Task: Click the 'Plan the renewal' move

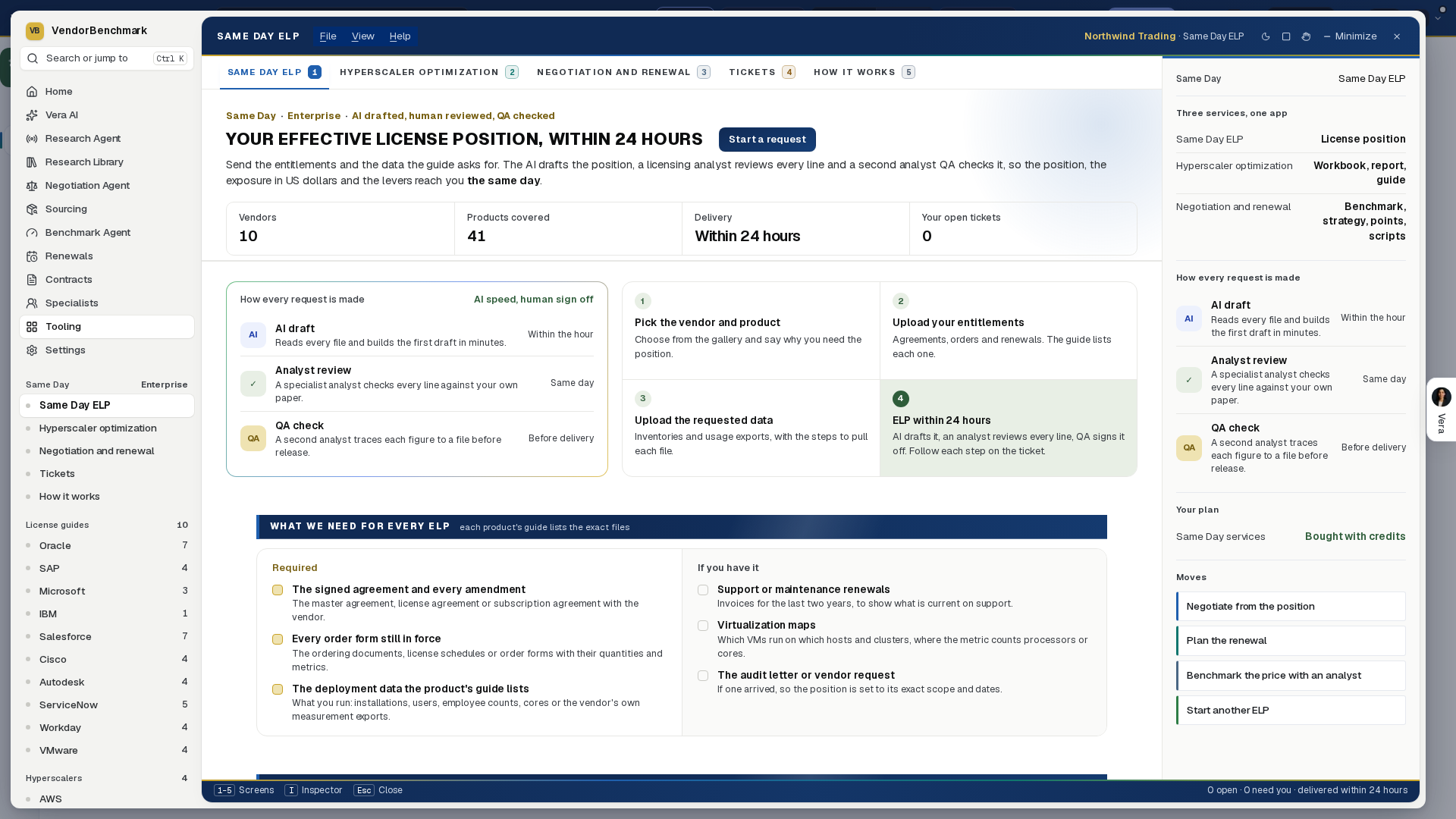Action: click(x=1291, y=641)
